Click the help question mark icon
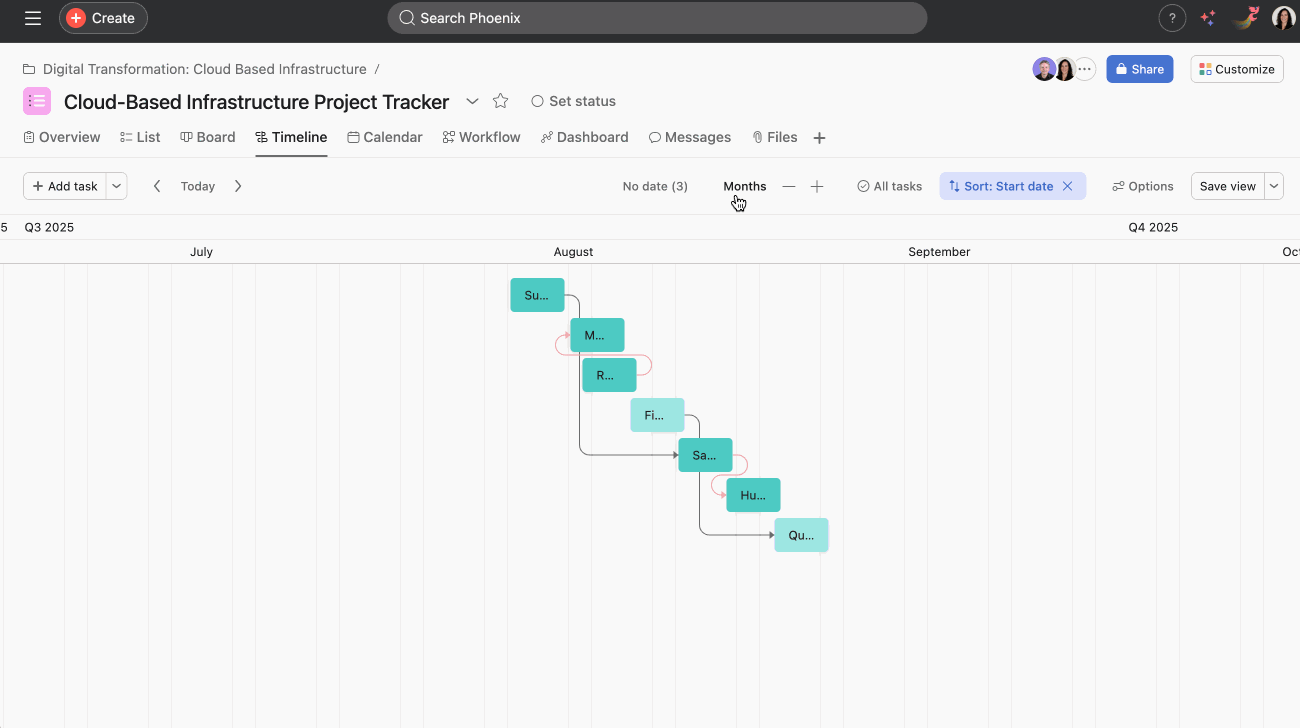1300x728 pixels. click(1172, 18)
